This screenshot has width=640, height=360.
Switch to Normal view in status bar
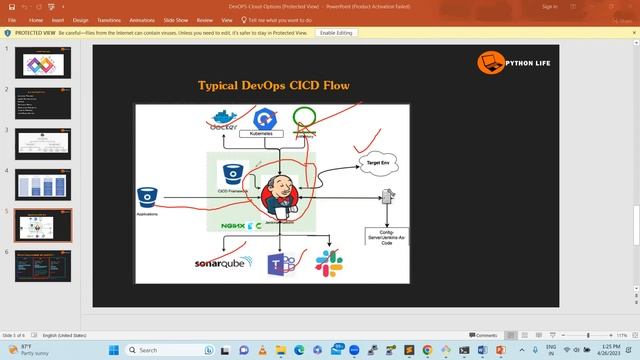click(x=511, y=335)
